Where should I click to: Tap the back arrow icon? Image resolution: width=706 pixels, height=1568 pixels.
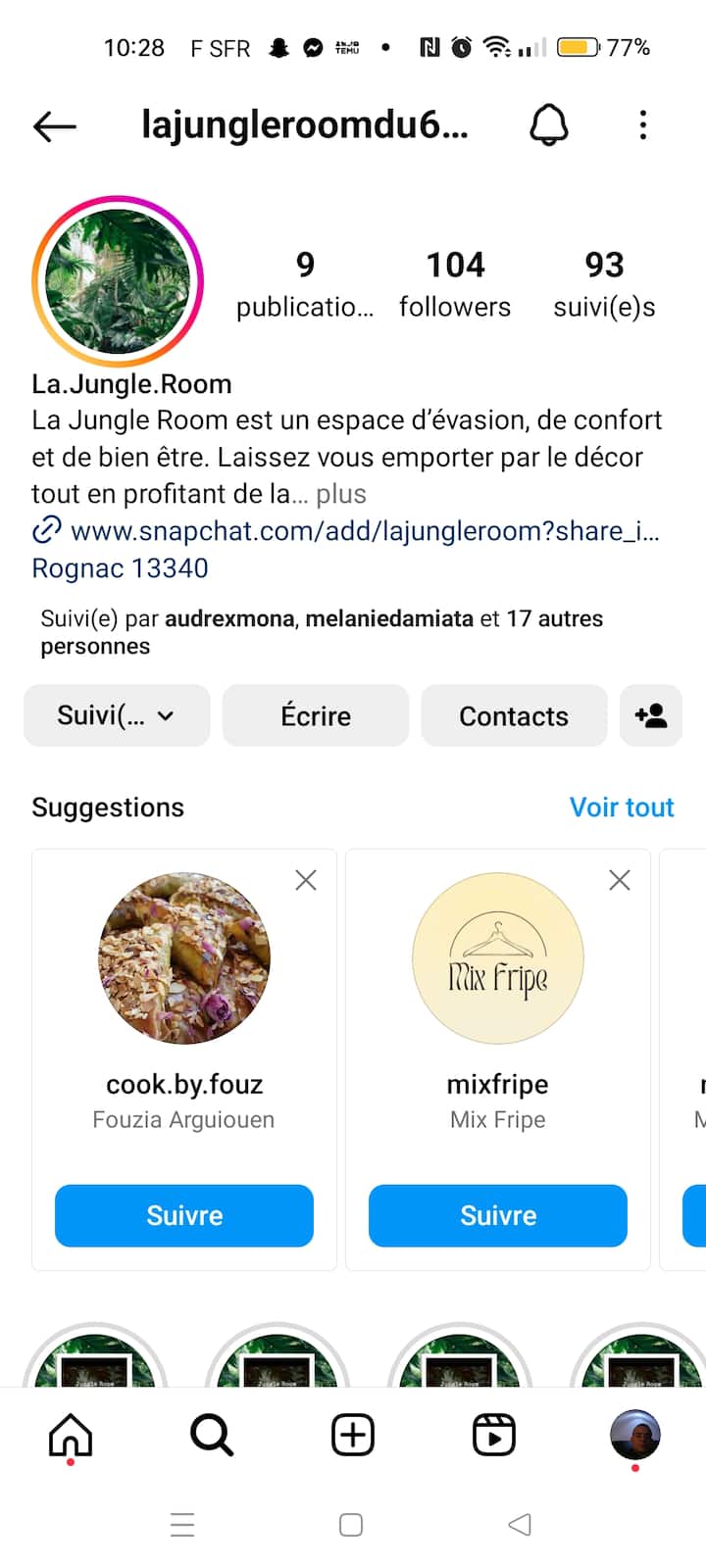(55, 125)
